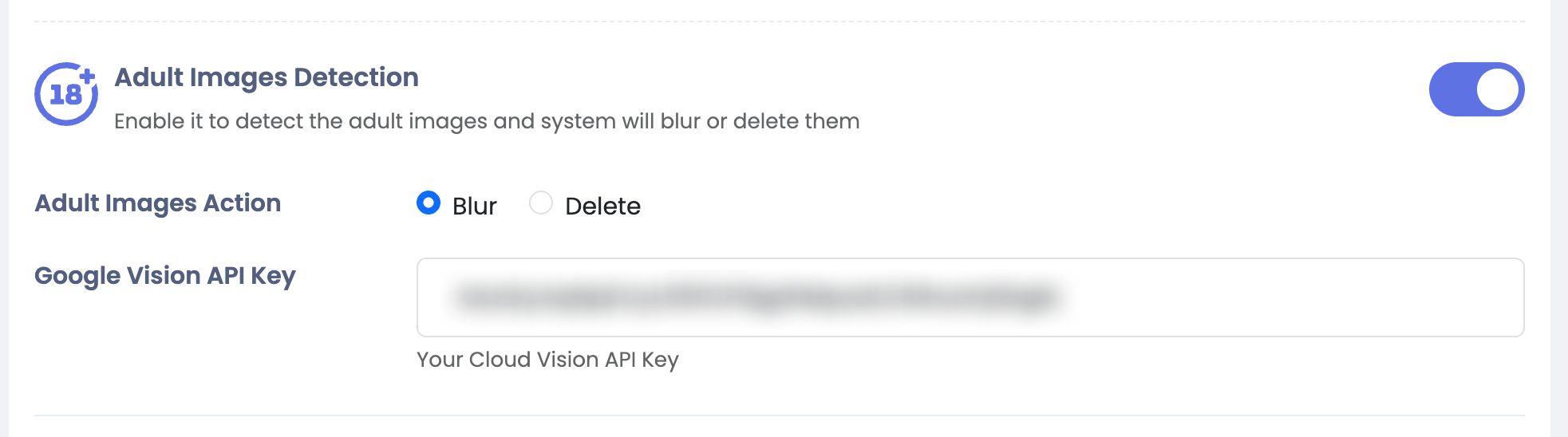Screen dimensions: 1568x437
Task: Click the 18+ adult content icon
Action: (65, 94)
